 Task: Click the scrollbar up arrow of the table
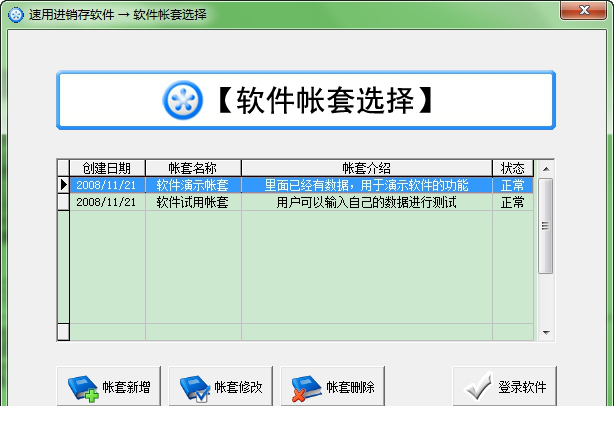point(546,169)
